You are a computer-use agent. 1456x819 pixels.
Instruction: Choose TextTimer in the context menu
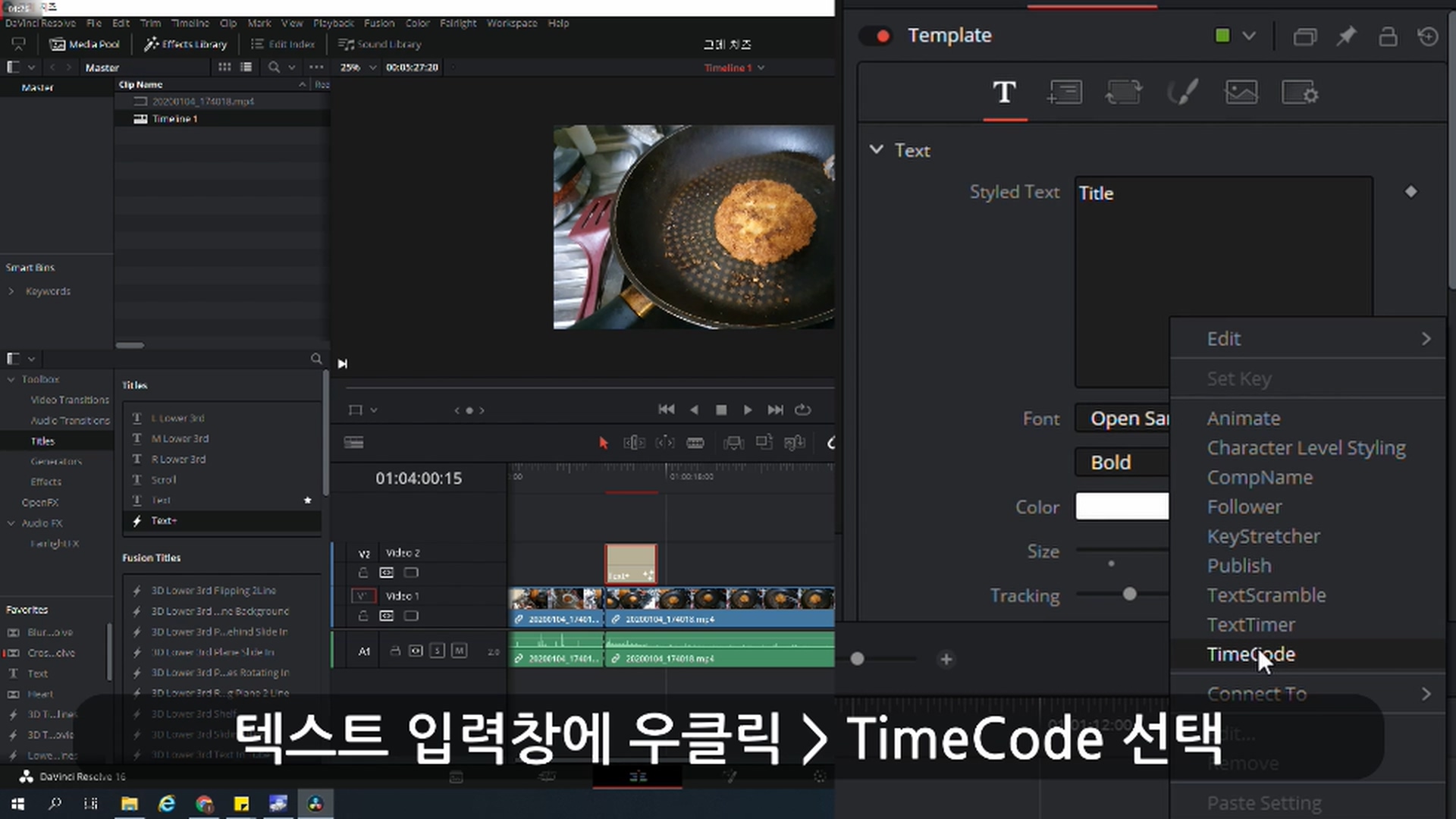(1250, 625)
